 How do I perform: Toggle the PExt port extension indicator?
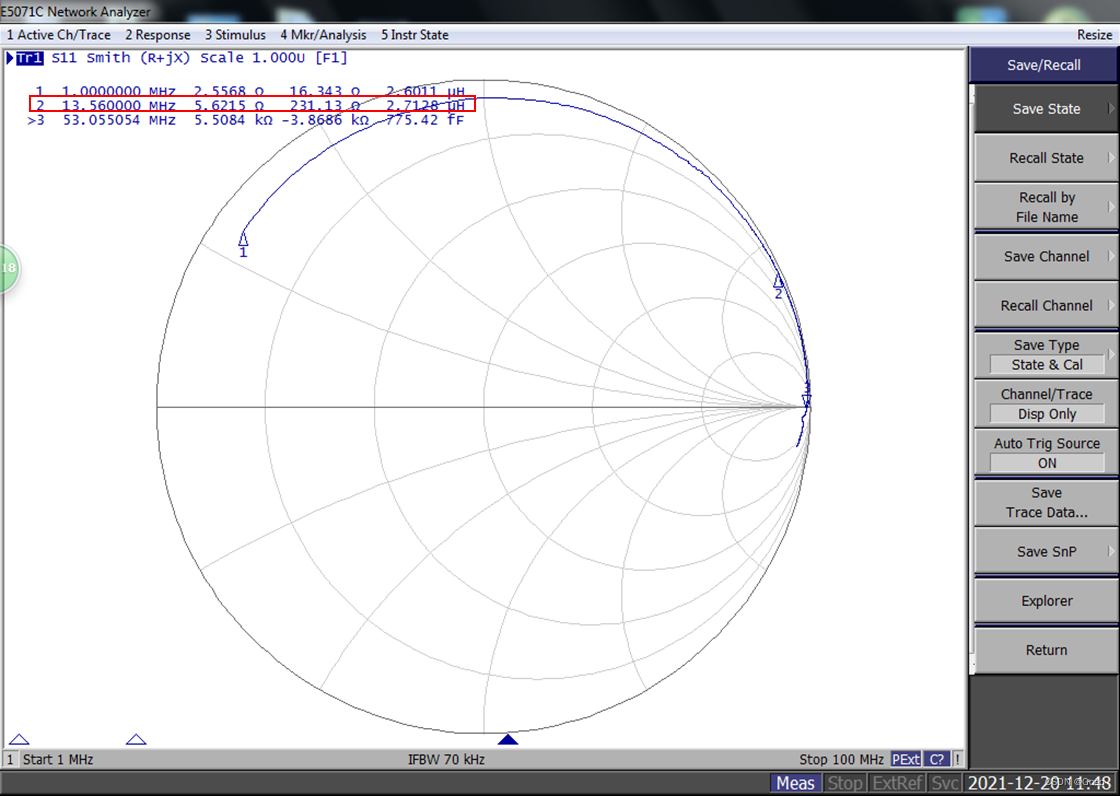click(x=906, y=760)
